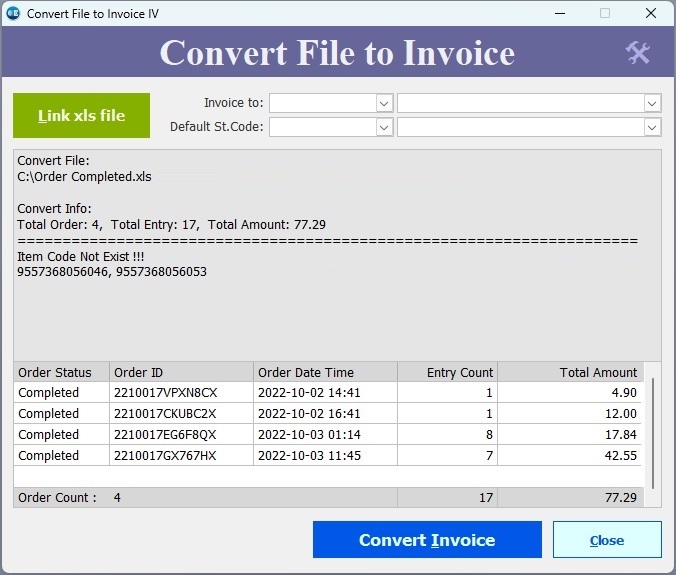Expand the Invoice to code dropdown

(x=384, y=103)
